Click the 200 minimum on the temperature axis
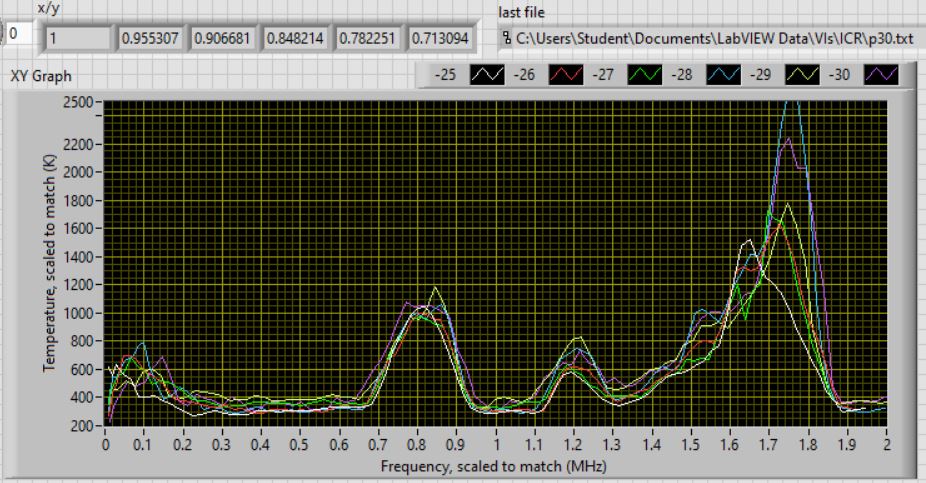The image size is (926, 483). 82,425
